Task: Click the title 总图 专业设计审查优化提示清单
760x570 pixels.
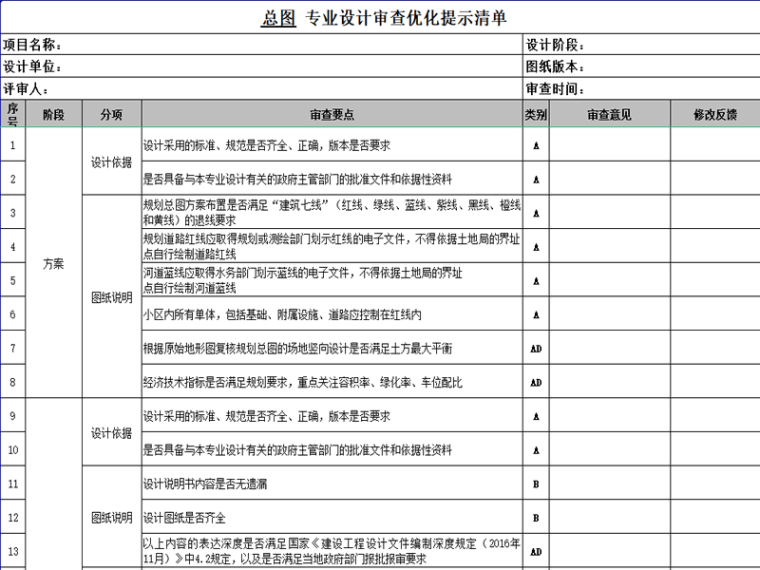Action: point(384,18)
